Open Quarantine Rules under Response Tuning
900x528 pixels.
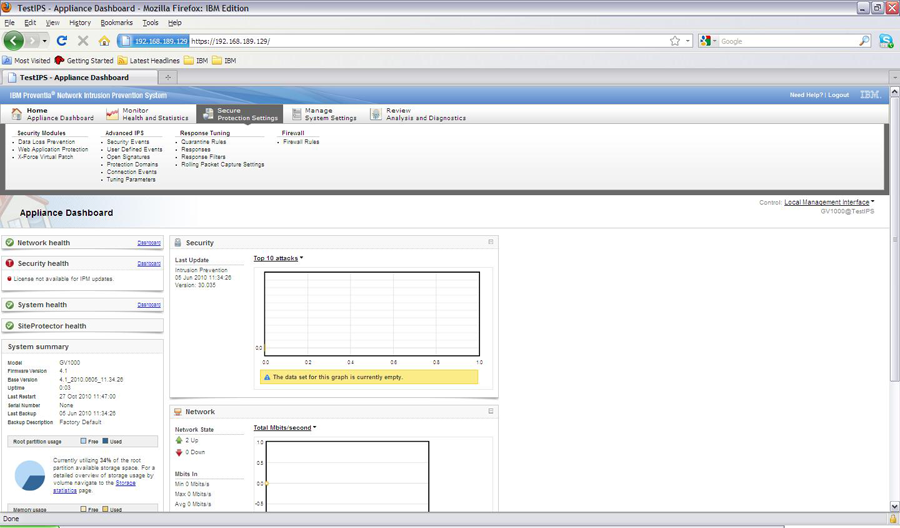(x=203, y=142)
